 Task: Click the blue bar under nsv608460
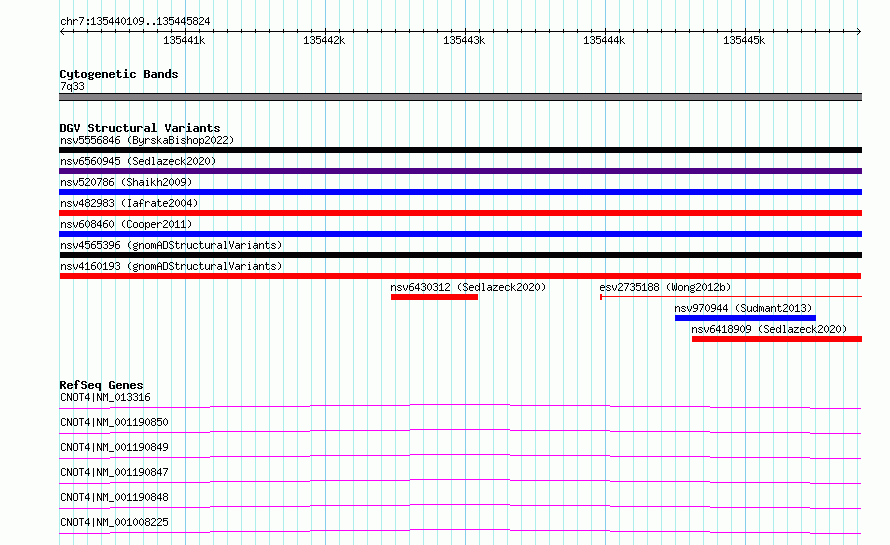(460, 234)
